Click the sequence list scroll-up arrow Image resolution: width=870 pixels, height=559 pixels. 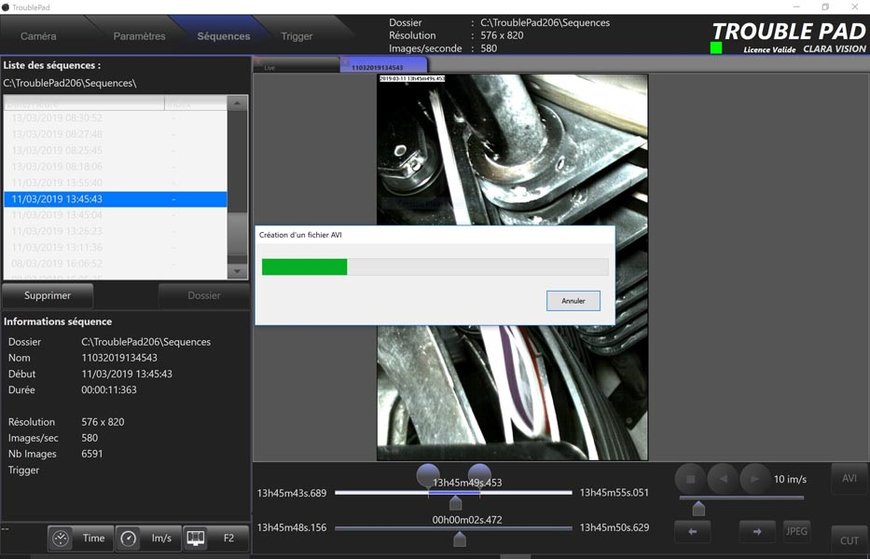coord(237,103)
